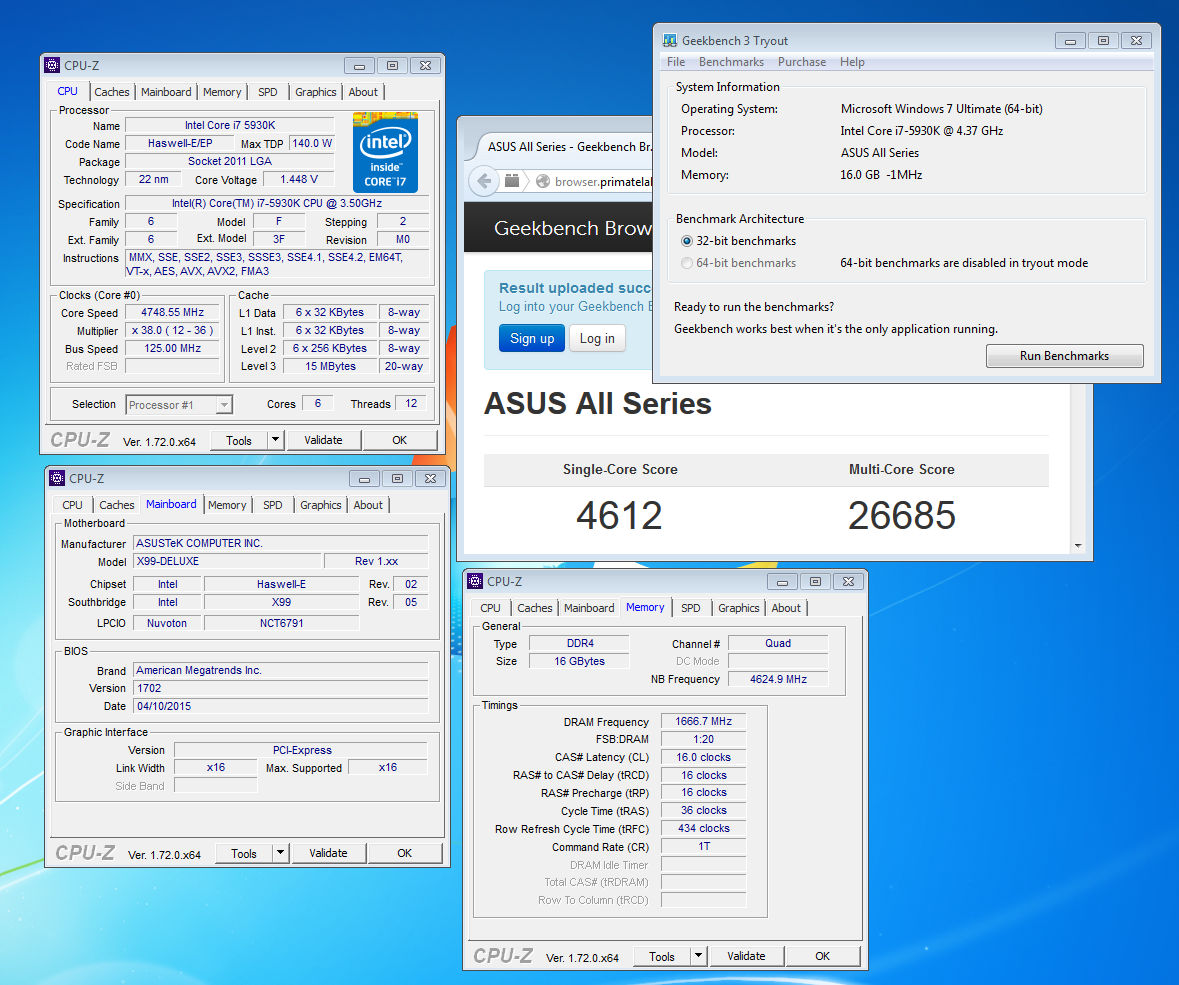Click OK button in Mainboard CPU-Z window
This screenshot has width=1179, height=985.
coord(405,853)
